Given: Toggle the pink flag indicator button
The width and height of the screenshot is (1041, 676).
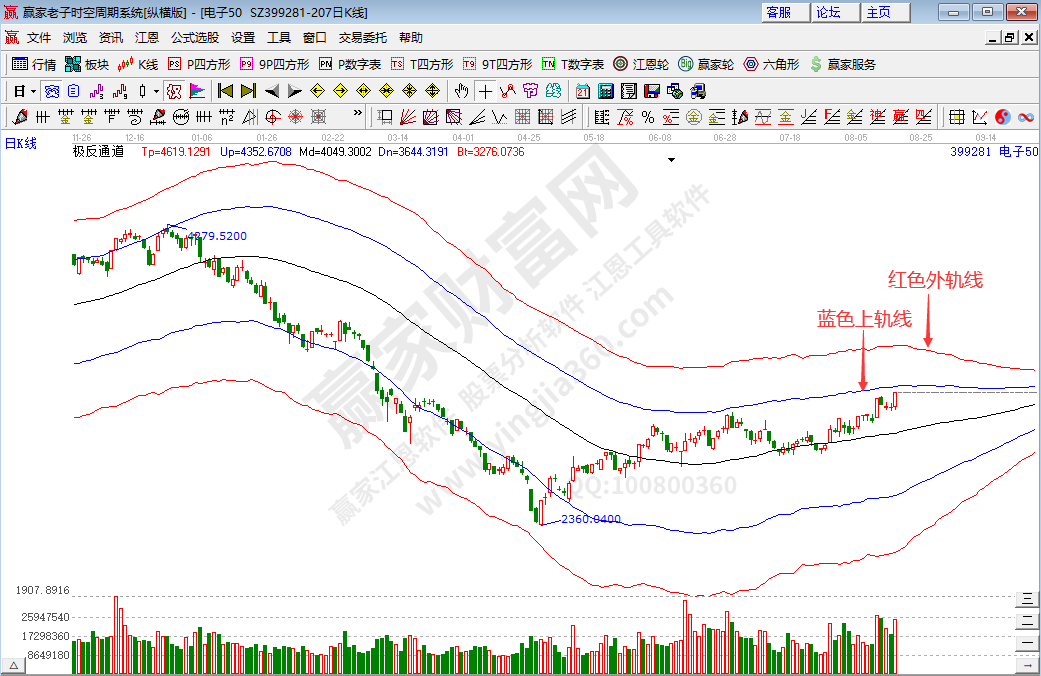Looking at the screenshot, I should (197, 91).
